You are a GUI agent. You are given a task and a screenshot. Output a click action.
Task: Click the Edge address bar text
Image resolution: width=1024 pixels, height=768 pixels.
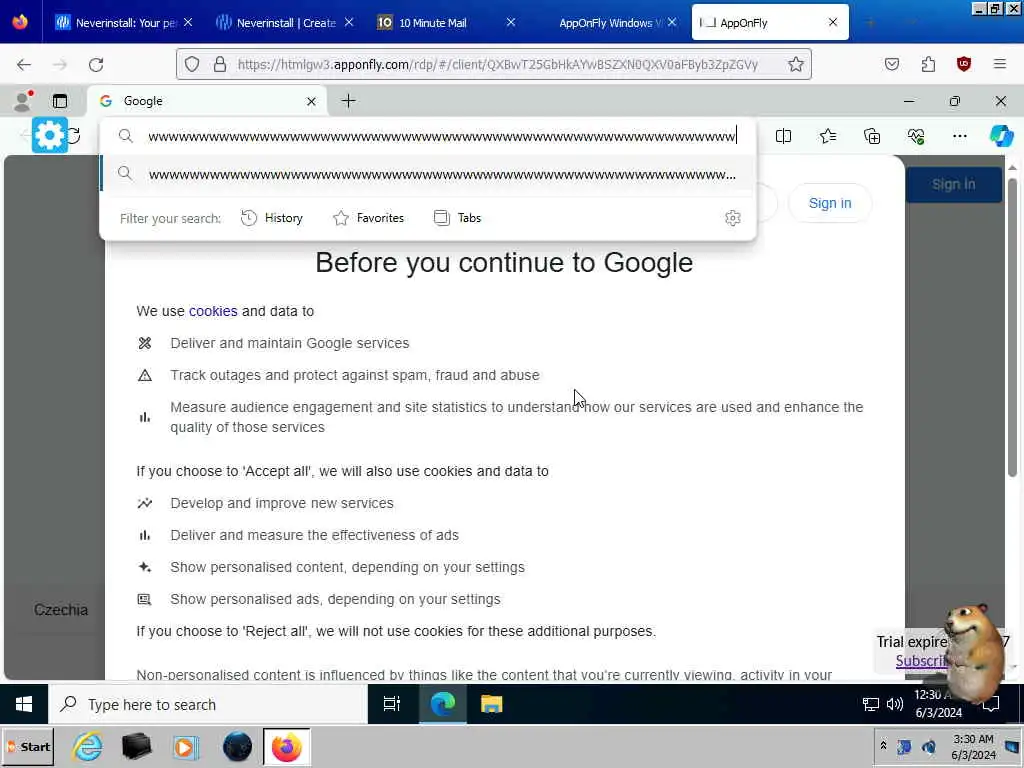(442, 136)
